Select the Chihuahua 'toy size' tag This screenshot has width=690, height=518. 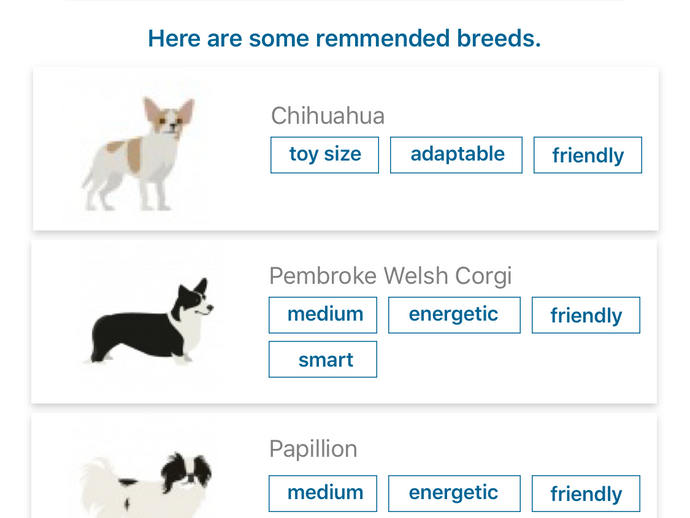tap(324, 155)
